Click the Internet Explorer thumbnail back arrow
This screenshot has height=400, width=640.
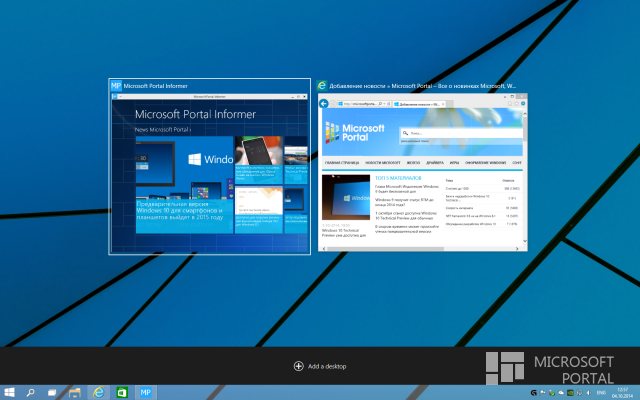pos(324,104)
